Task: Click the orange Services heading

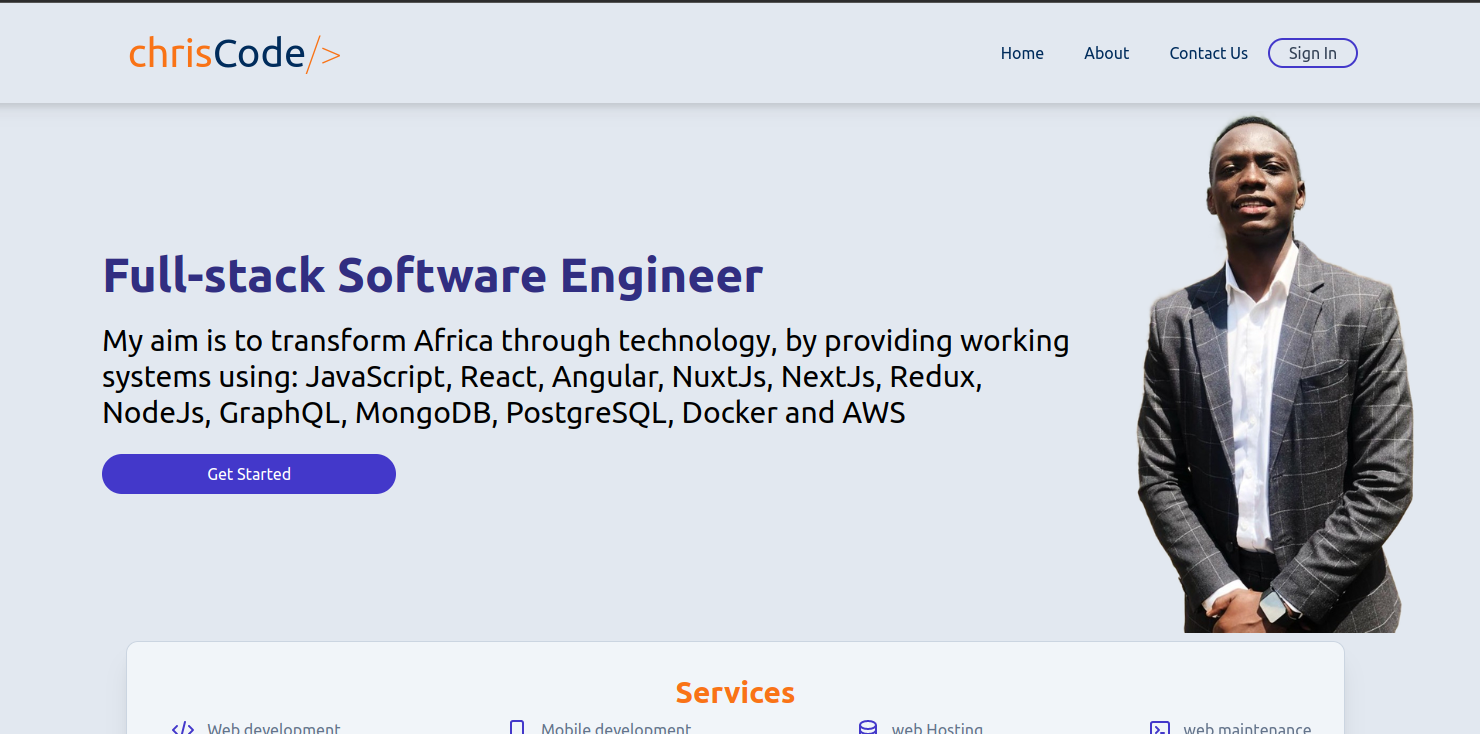Action: (x=735, y=692)
